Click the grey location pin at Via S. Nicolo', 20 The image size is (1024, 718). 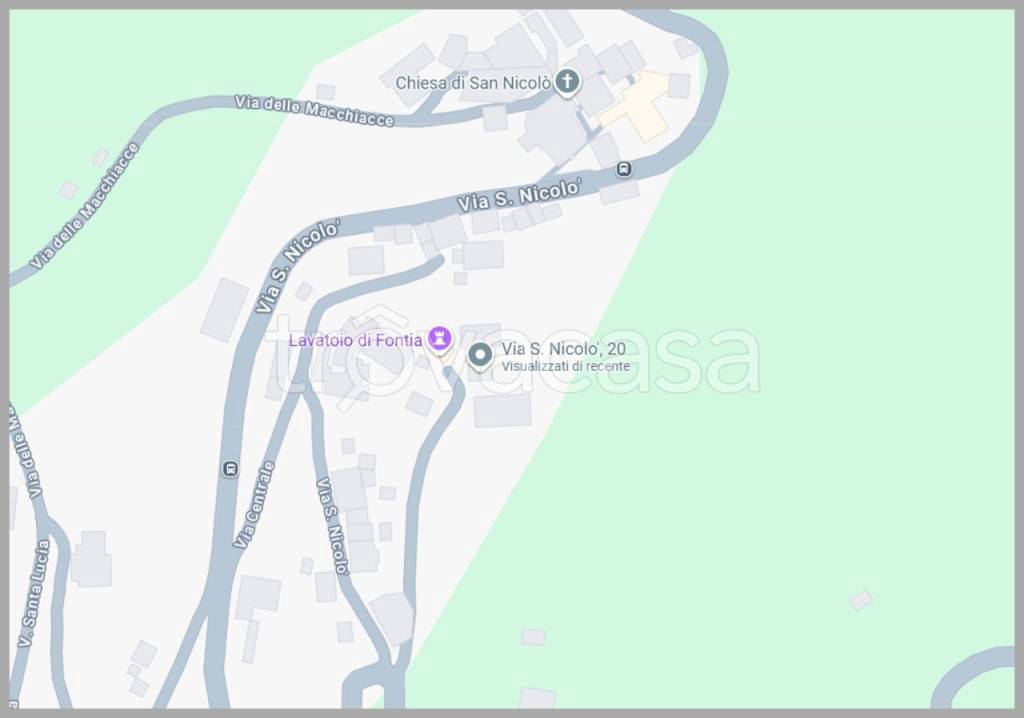coord(481,356)
